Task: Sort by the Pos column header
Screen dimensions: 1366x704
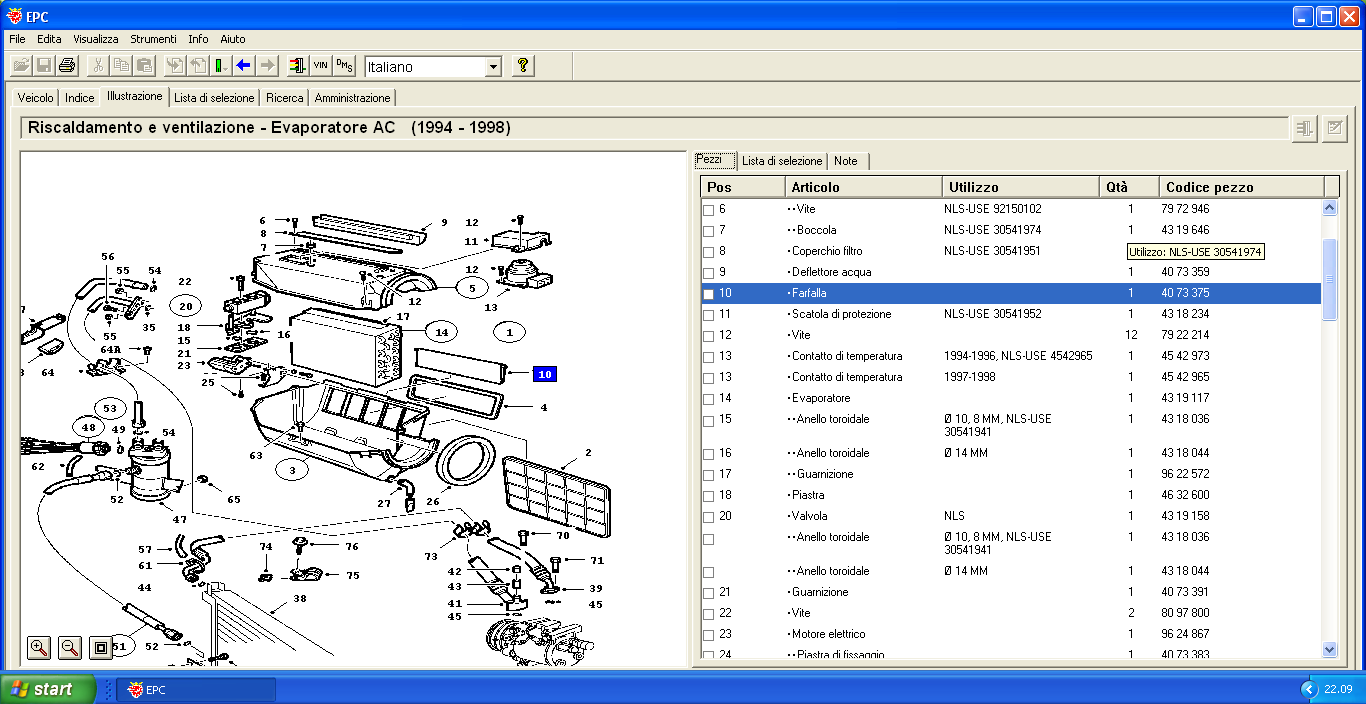Action: (742, 187)
